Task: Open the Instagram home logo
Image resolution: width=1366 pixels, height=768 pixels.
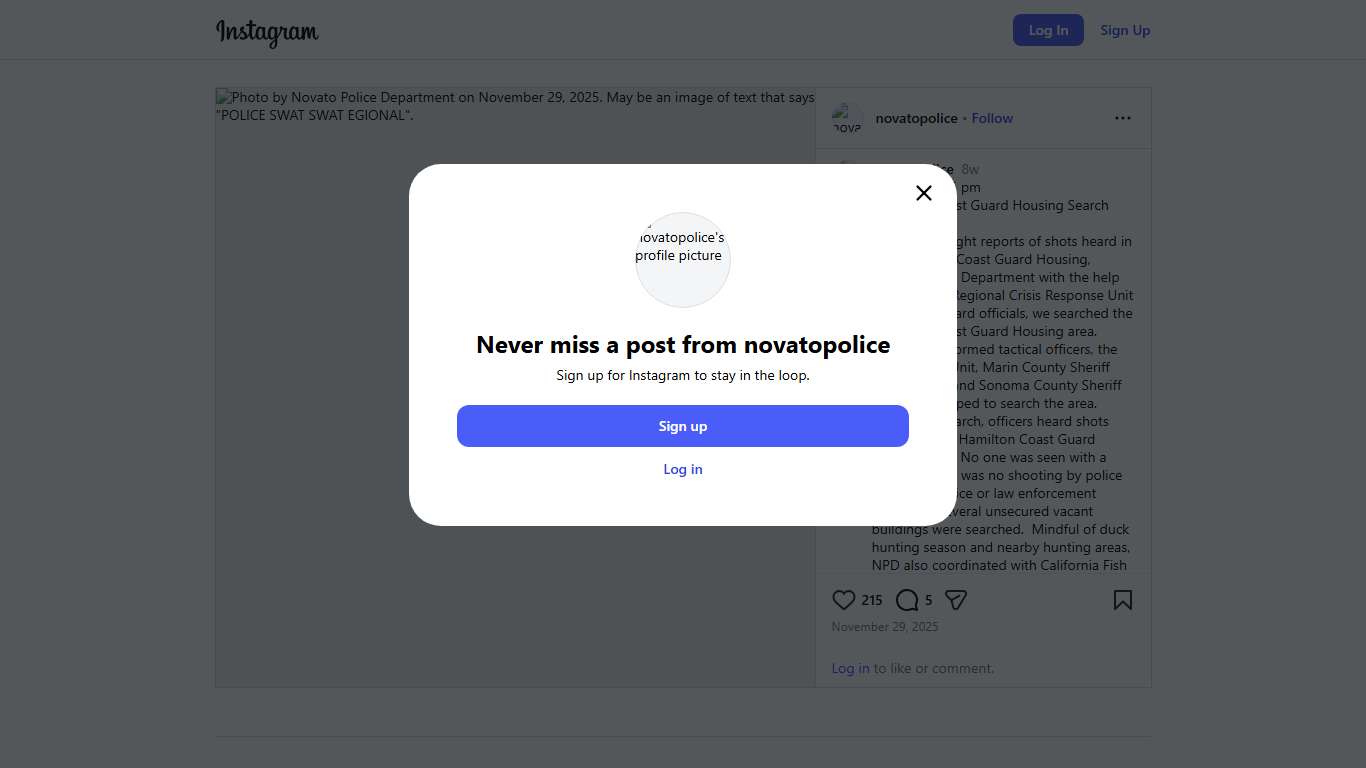Action: click(267, 32)
